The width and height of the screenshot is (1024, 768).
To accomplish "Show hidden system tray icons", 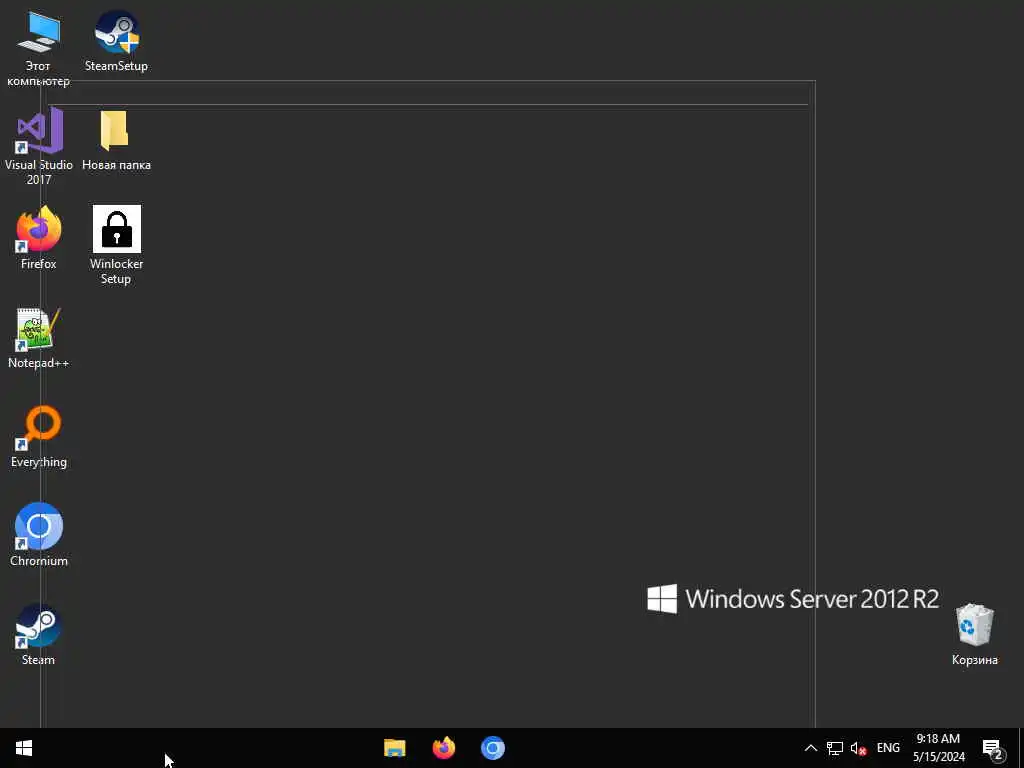I will click(810, 748).
